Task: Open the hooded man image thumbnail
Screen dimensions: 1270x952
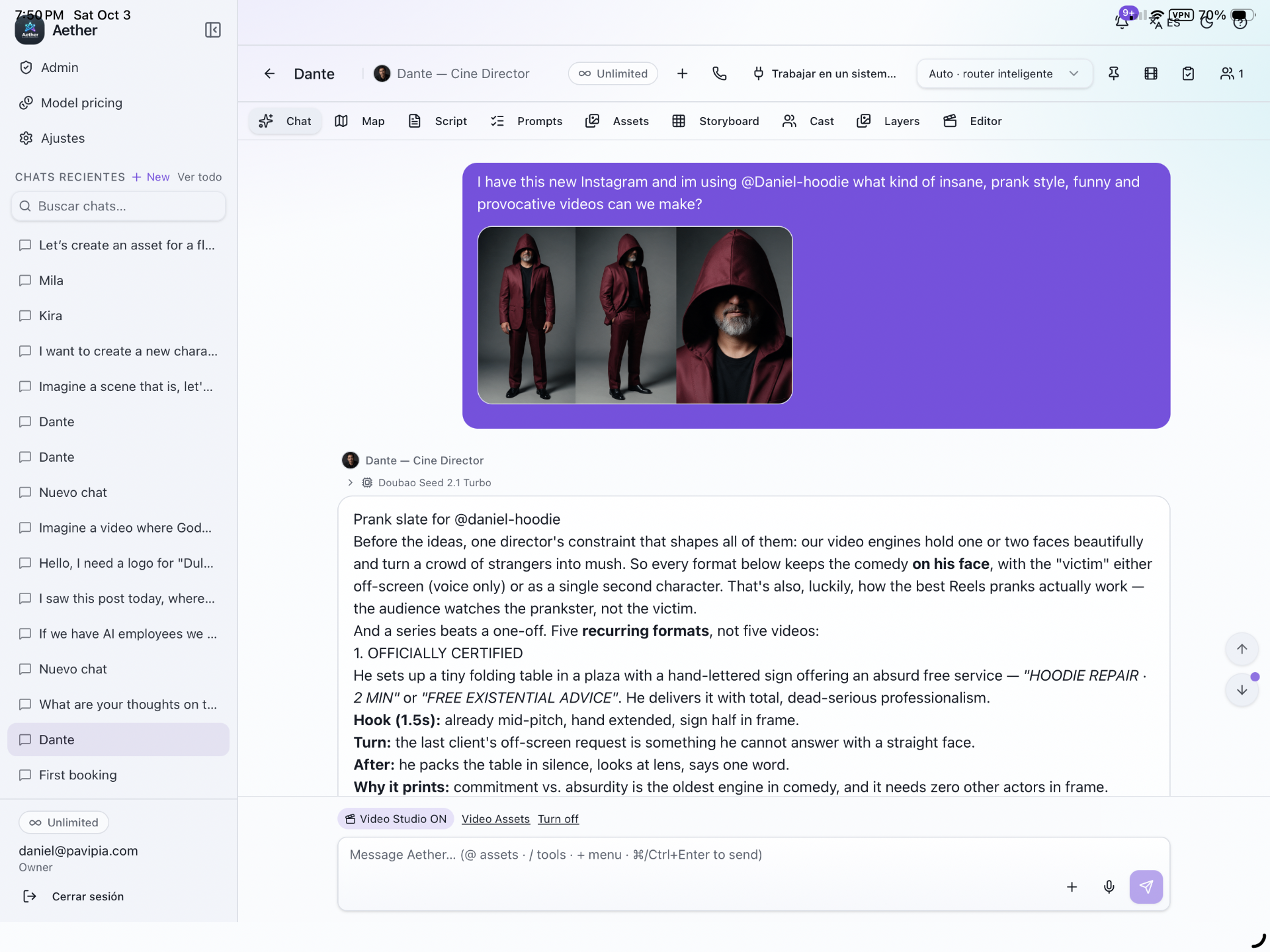Action: pyautogui.click(x=635, y=315)
